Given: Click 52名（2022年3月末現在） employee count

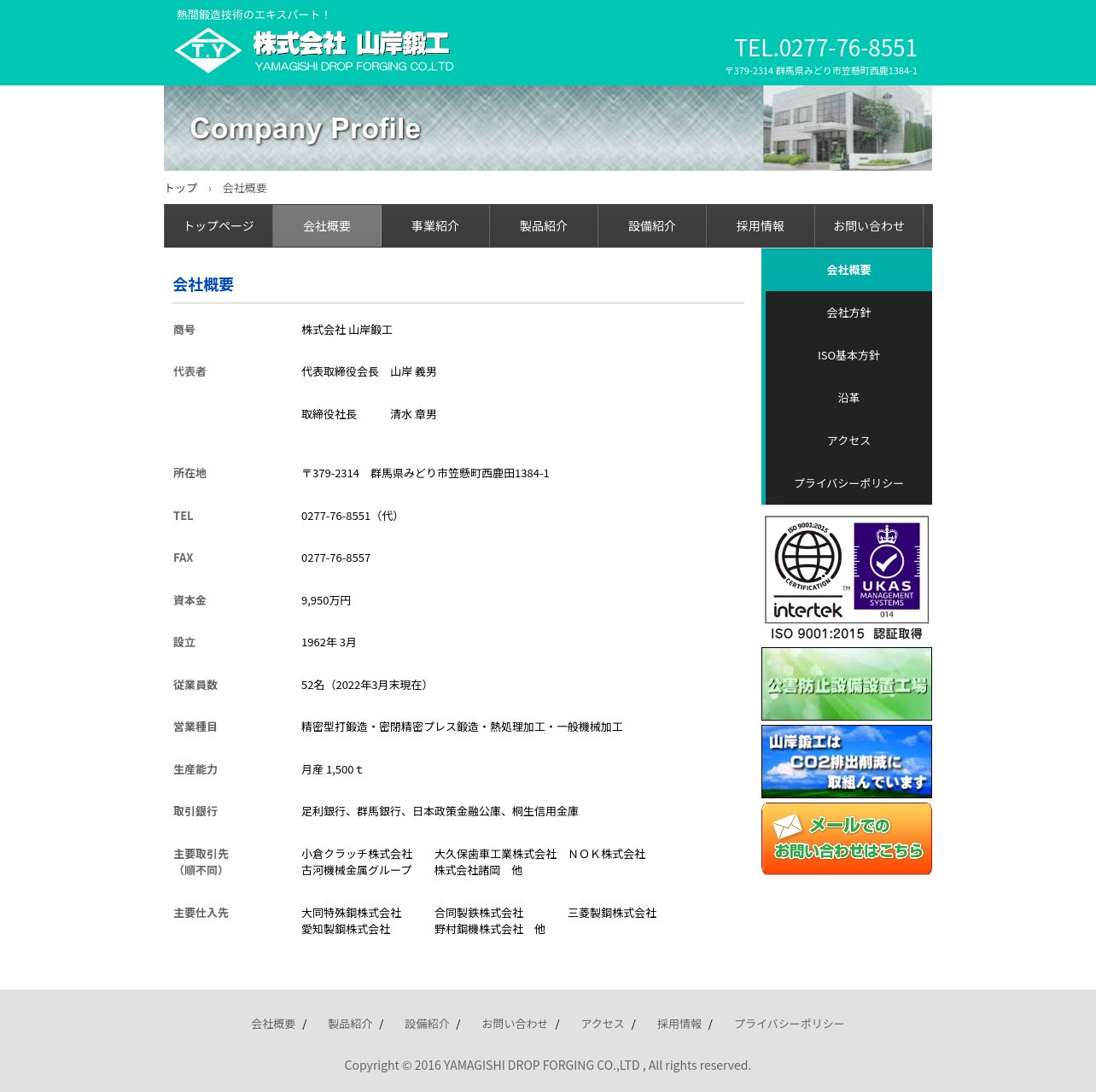Looking at the screenshot, I should (366, 685).
